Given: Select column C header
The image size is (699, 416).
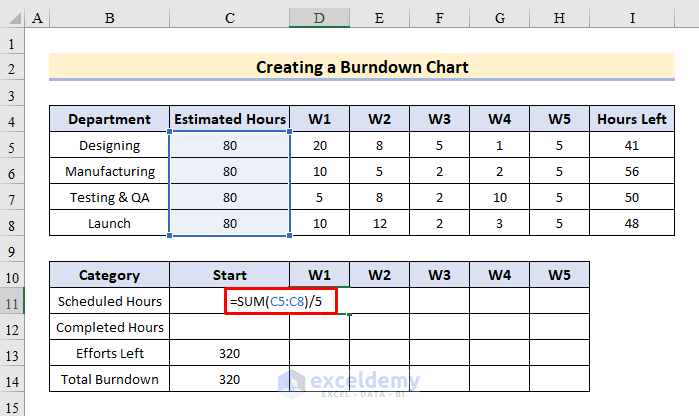Looking at the screenshot, I should pos(230,19).
